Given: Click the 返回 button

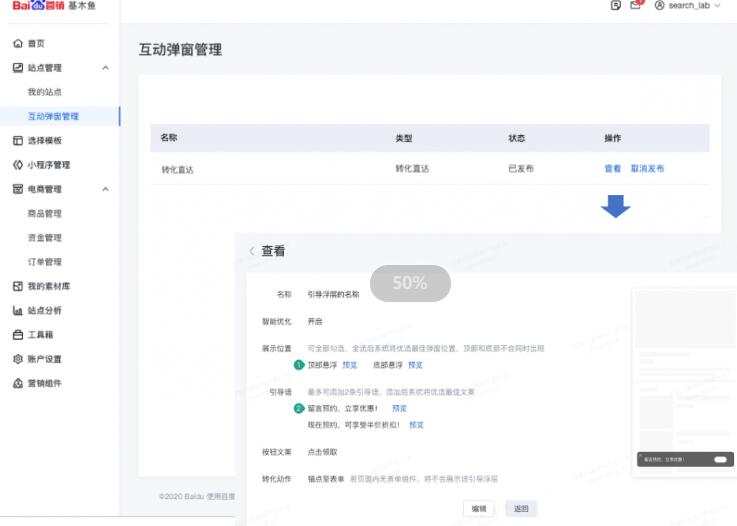Looking at the screenshot, I should [520, 508].
